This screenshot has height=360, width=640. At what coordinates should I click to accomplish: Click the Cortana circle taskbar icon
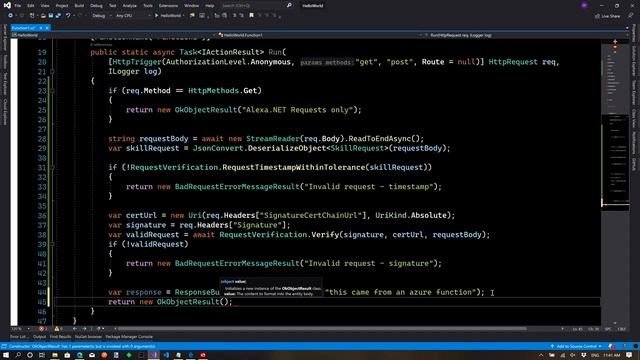click(x=30, y=356)
